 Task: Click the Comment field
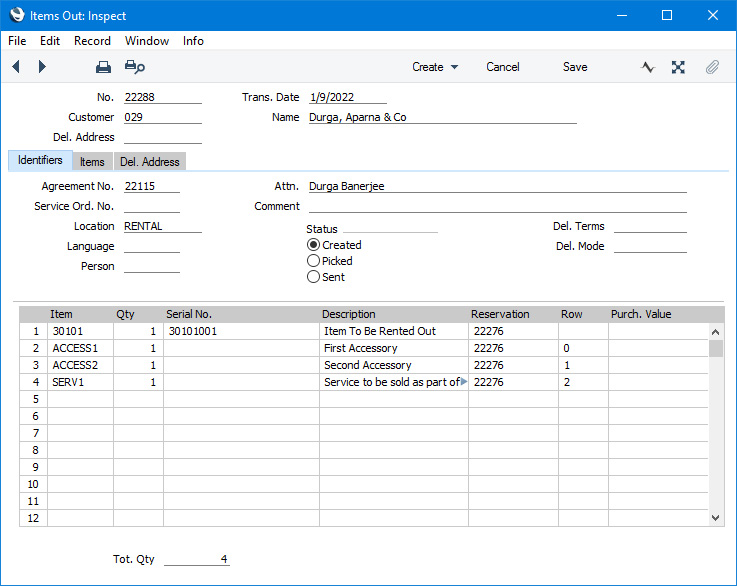click(x=498, y=206)
